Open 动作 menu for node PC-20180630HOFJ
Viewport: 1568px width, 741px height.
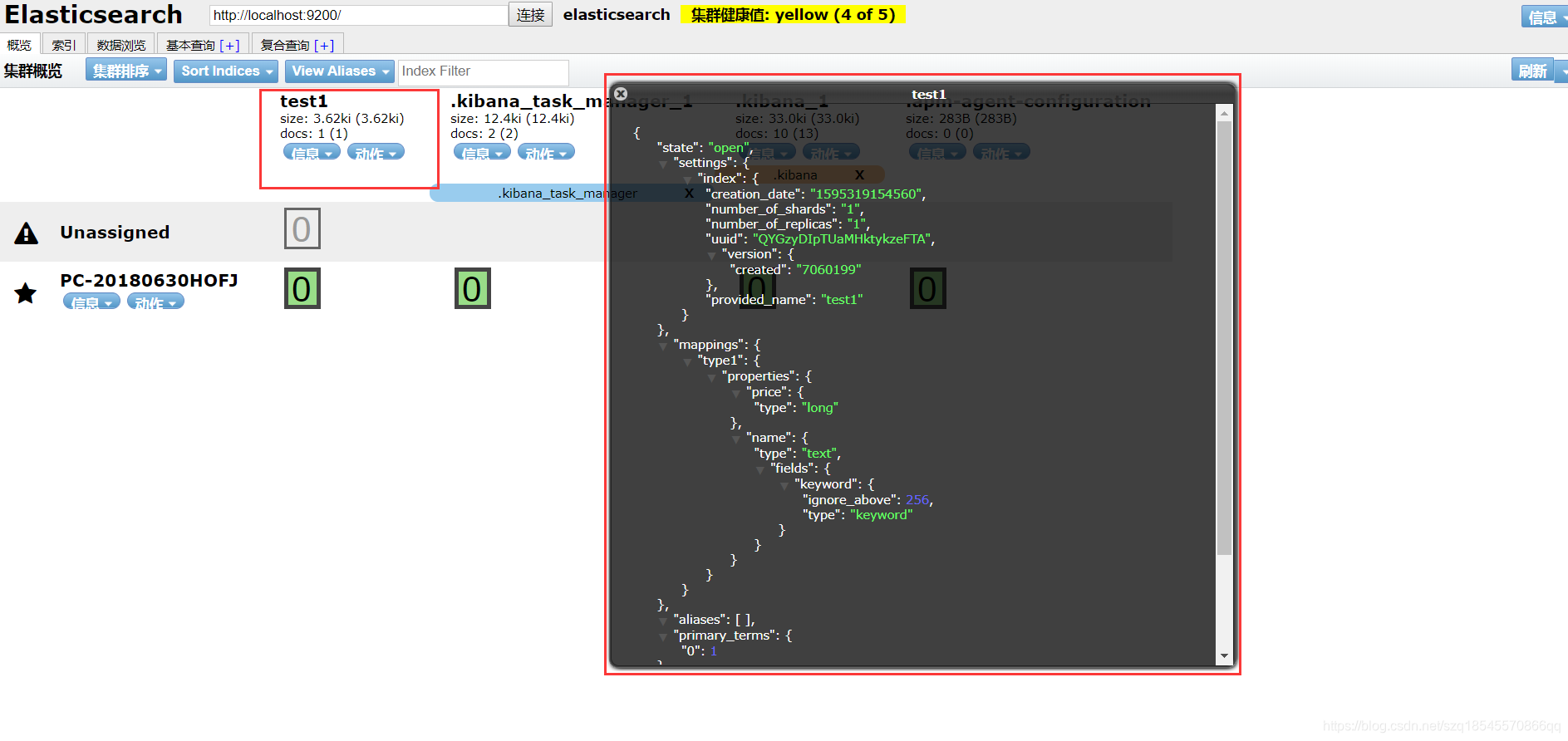155,302
